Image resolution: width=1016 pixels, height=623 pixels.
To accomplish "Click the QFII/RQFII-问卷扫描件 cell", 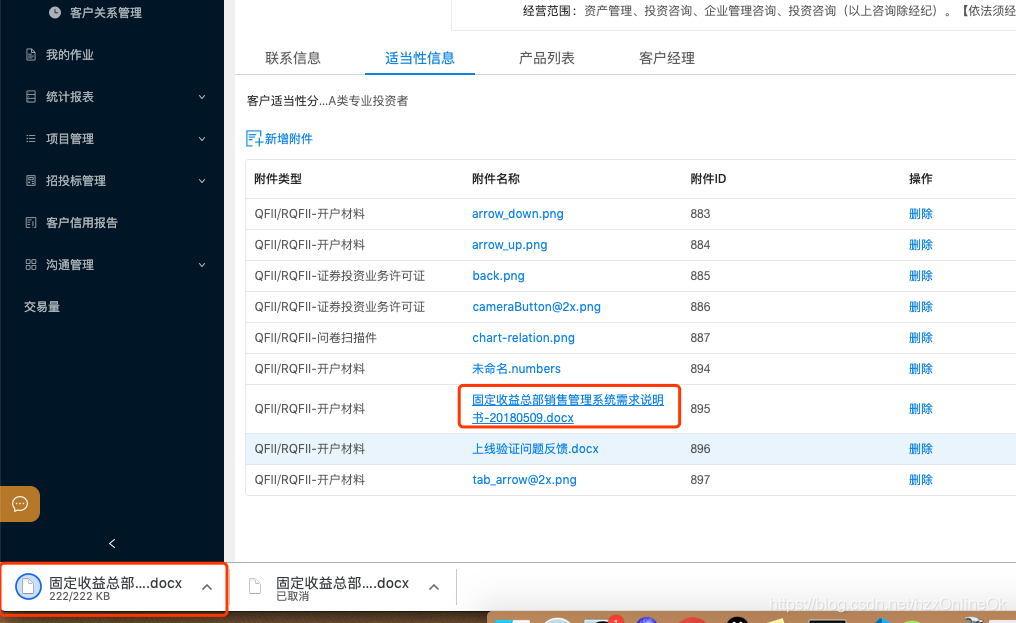I will click(x=316, y=338).
